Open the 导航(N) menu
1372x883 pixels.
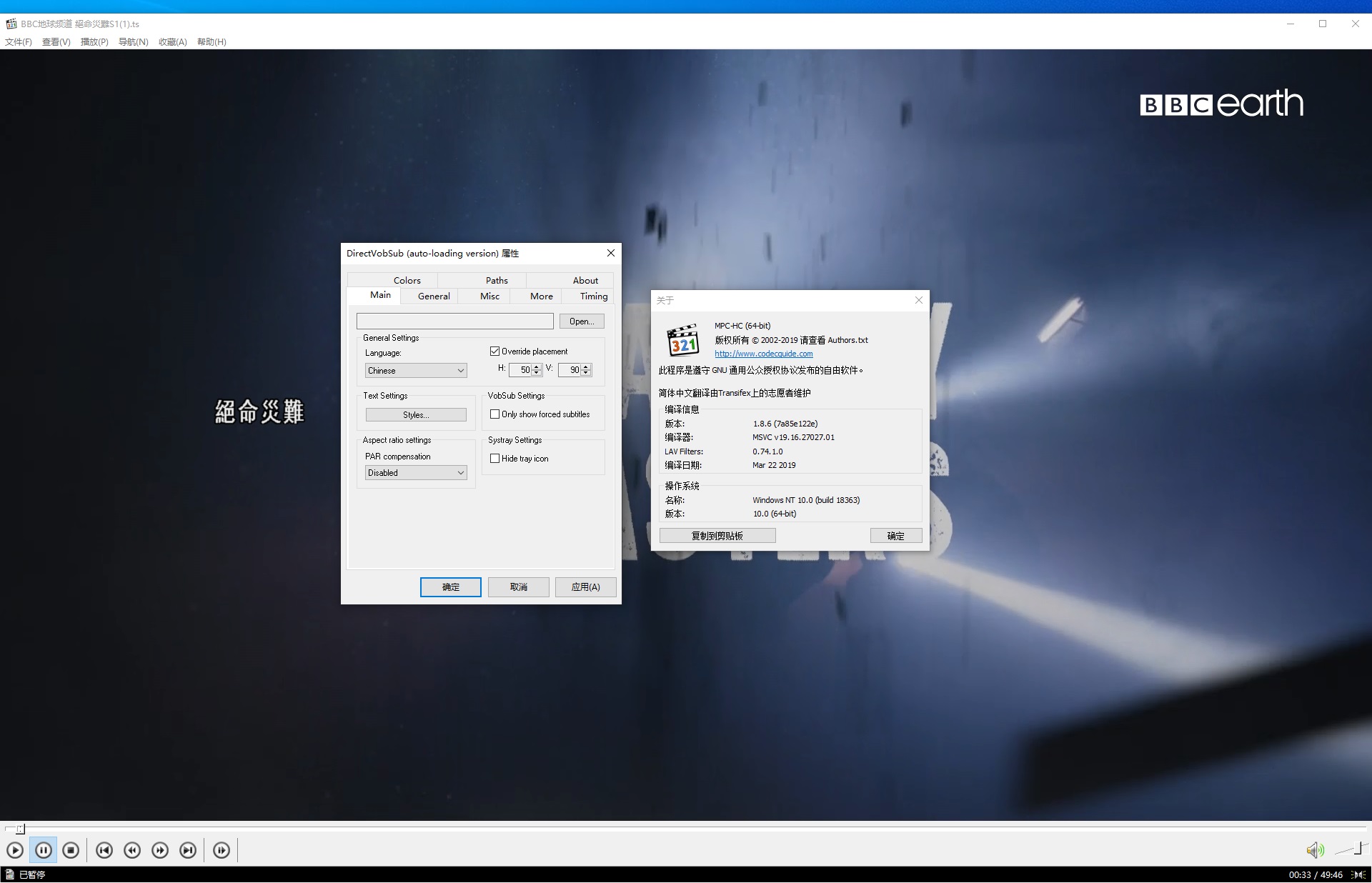[134, 42]
